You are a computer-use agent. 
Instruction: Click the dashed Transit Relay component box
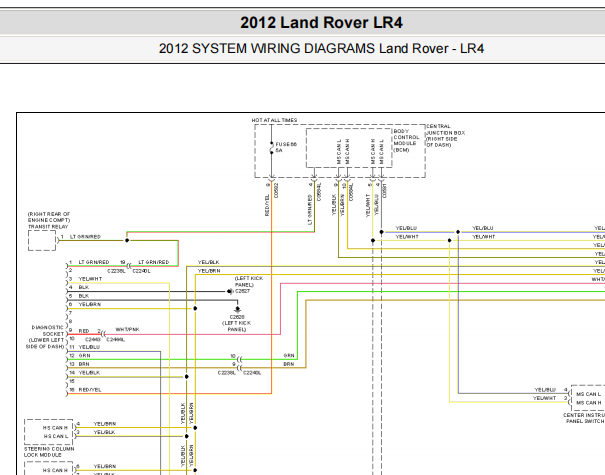pyautogui.click(x=42, y=240)
